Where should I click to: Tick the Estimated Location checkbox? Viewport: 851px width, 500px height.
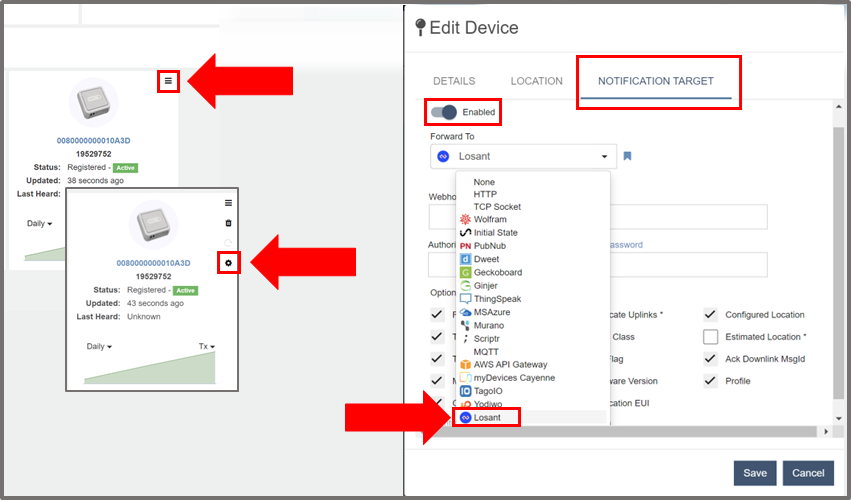710,337
